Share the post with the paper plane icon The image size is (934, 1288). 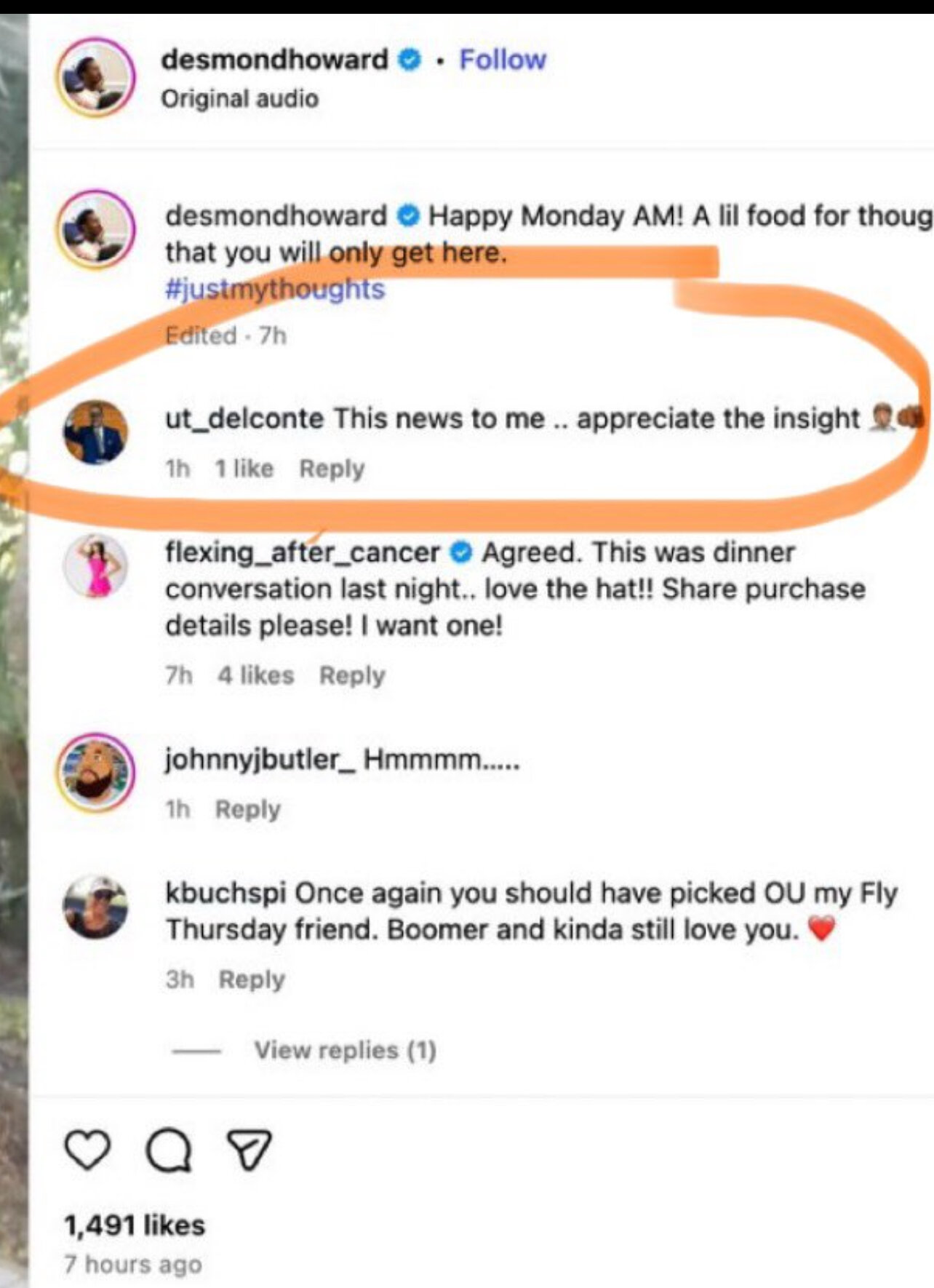tap(250, 1149)
